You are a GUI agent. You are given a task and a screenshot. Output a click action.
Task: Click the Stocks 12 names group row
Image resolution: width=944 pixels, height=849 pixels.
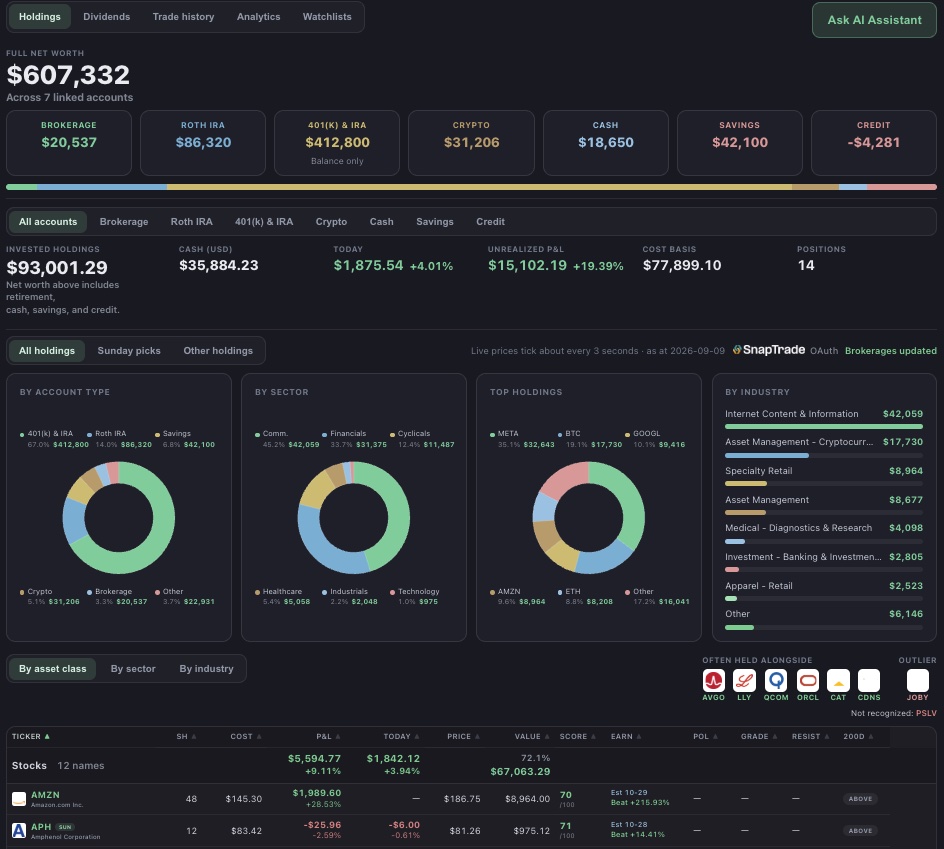pyautogui.click(x=448, y=765)
